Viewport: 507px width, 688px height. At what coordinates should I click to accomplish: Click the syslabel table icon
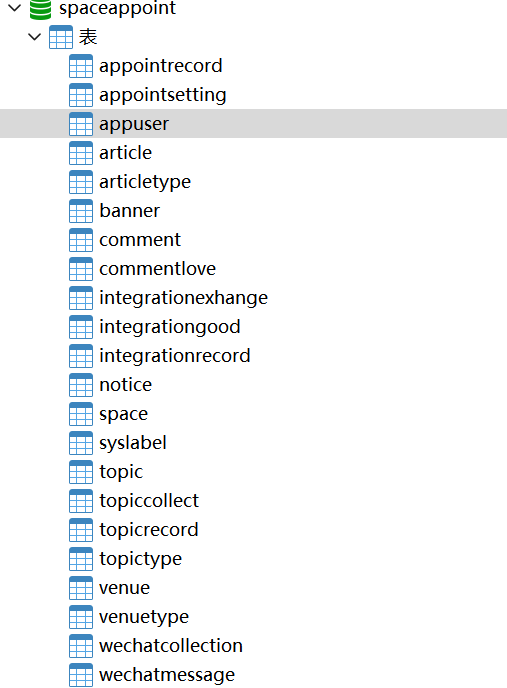click(81, 443)
